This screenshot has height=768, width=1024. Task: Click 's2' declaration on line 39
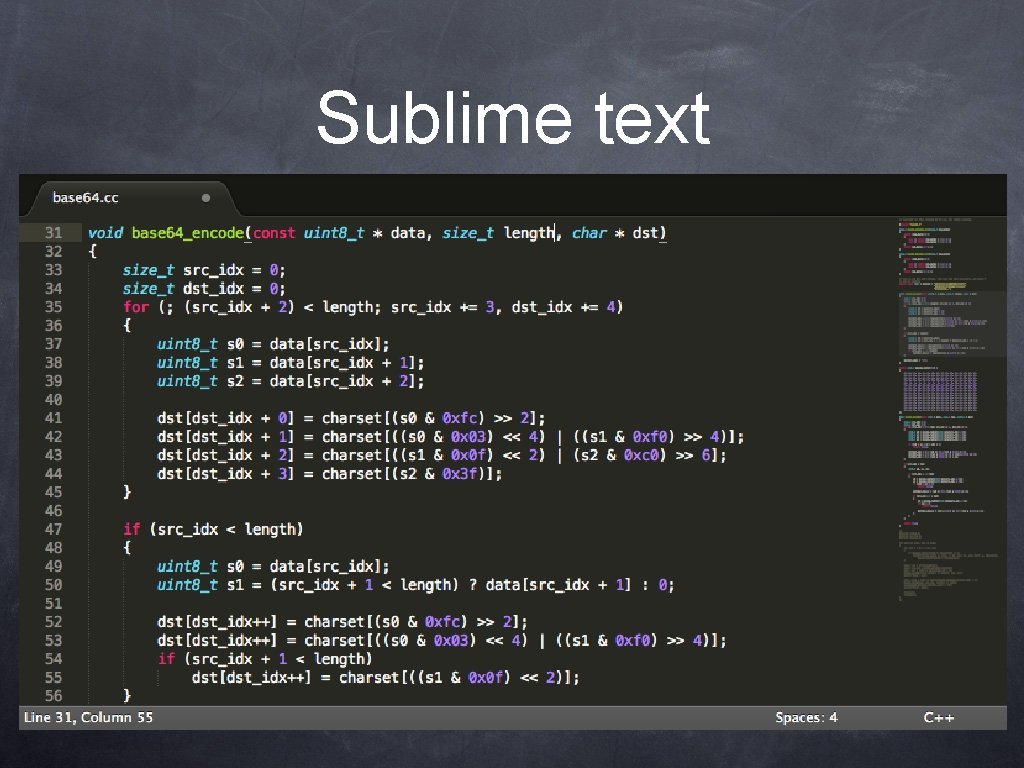[x=235, y=381]
